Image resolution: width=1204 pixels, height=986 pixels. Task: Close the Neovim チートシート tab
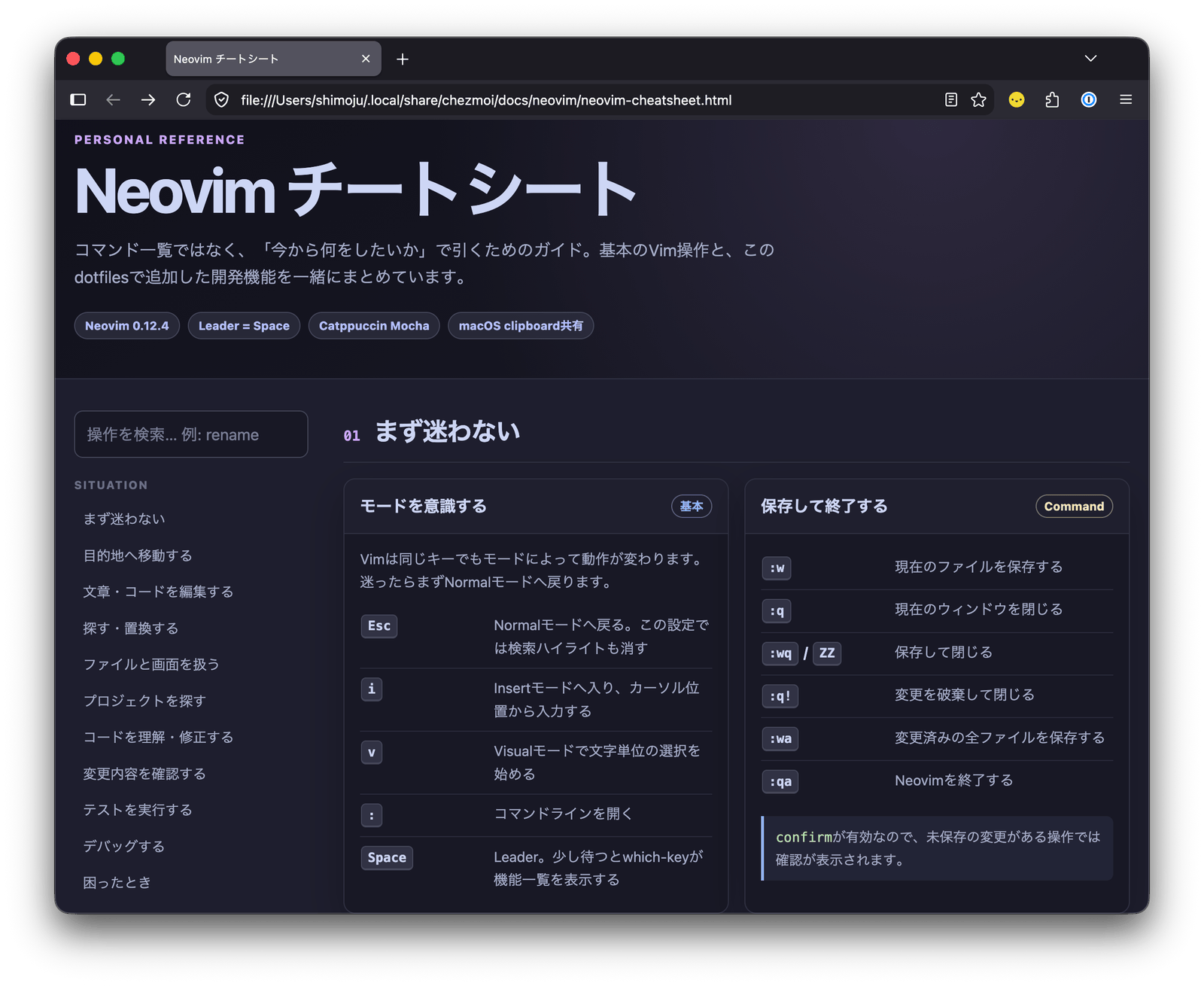pyautogui.click(x=366, y=59)
